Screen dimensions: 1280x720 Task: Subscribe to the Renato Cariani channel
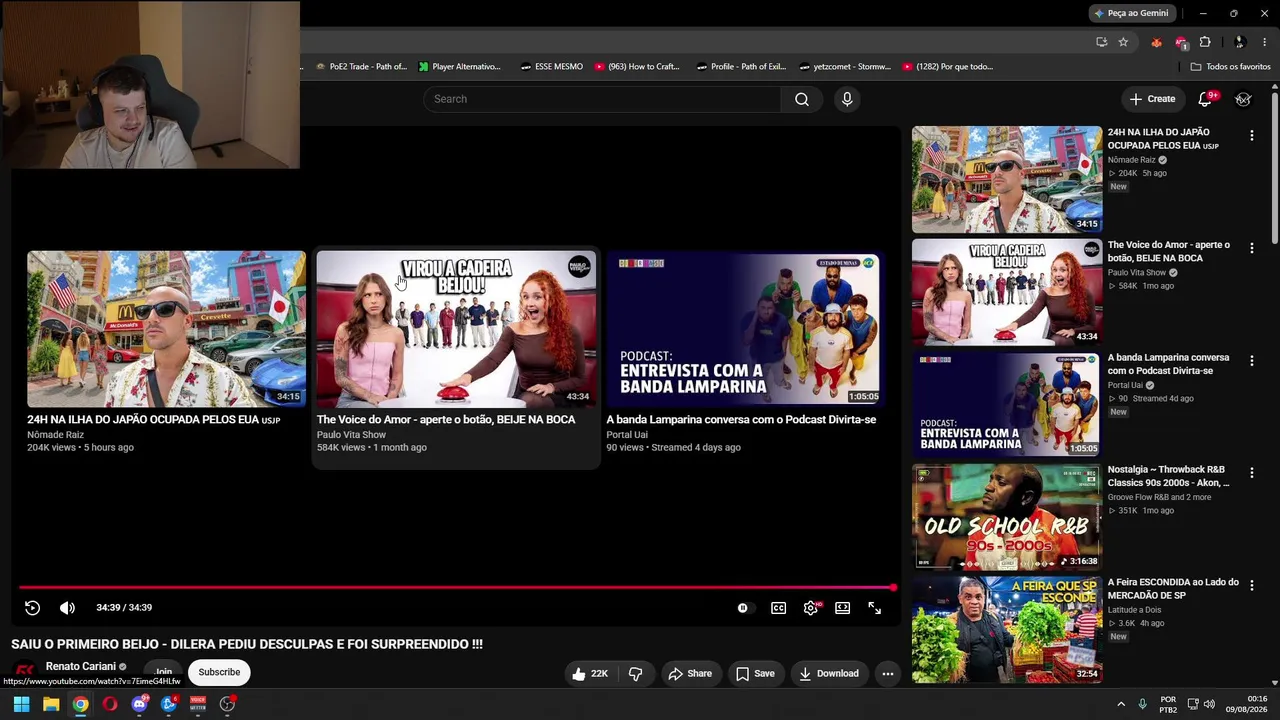tap(219, 672)
